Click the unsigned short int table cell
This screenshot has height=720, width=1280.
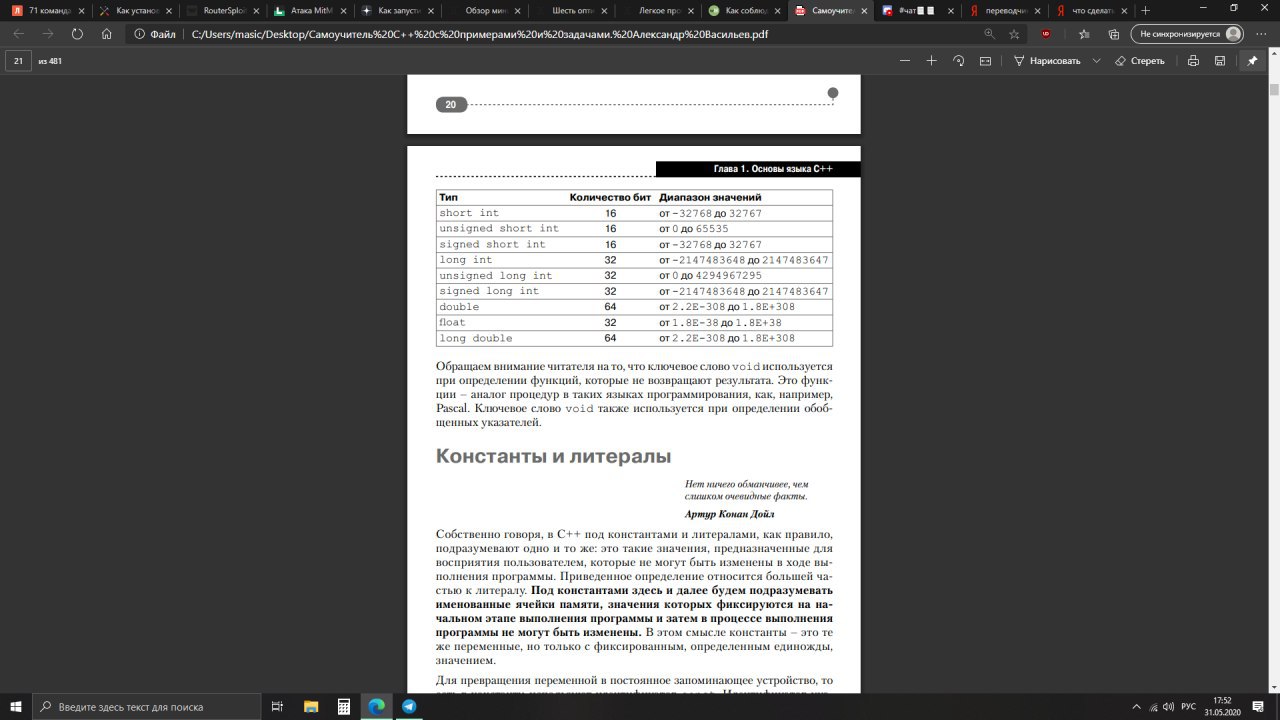coord(499,229)
